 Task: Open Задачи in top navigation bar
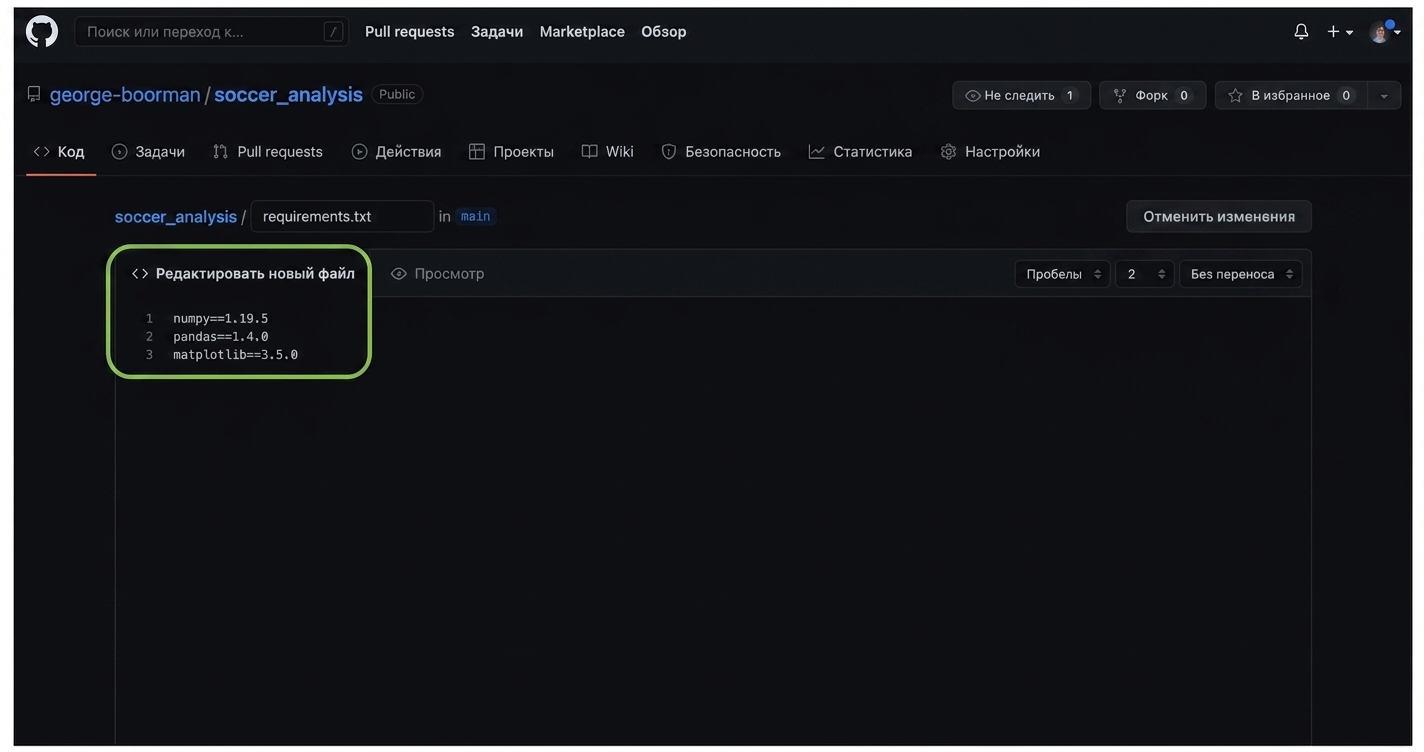click(497, 32)
